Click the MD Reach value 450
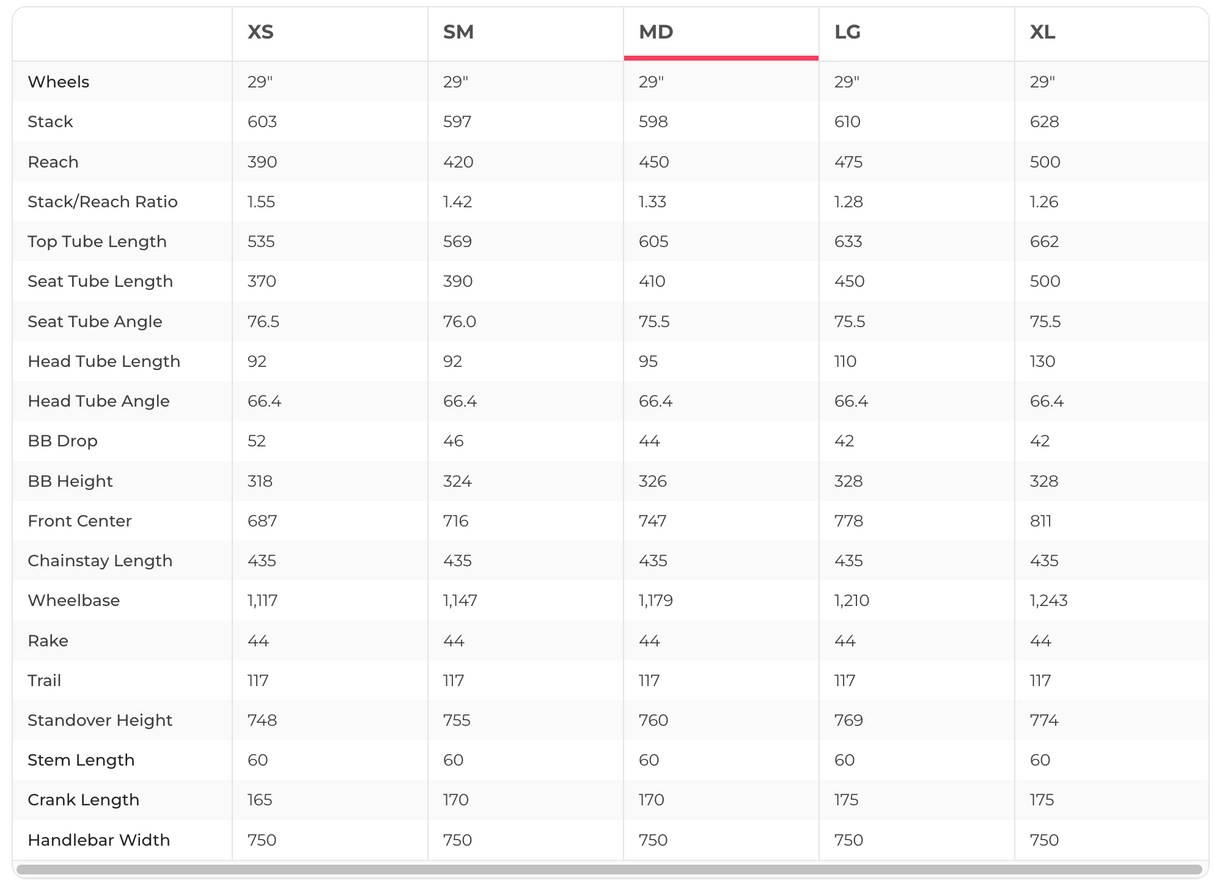The height and width of the screenshot is (883, 1214). (x=653, y=162)
